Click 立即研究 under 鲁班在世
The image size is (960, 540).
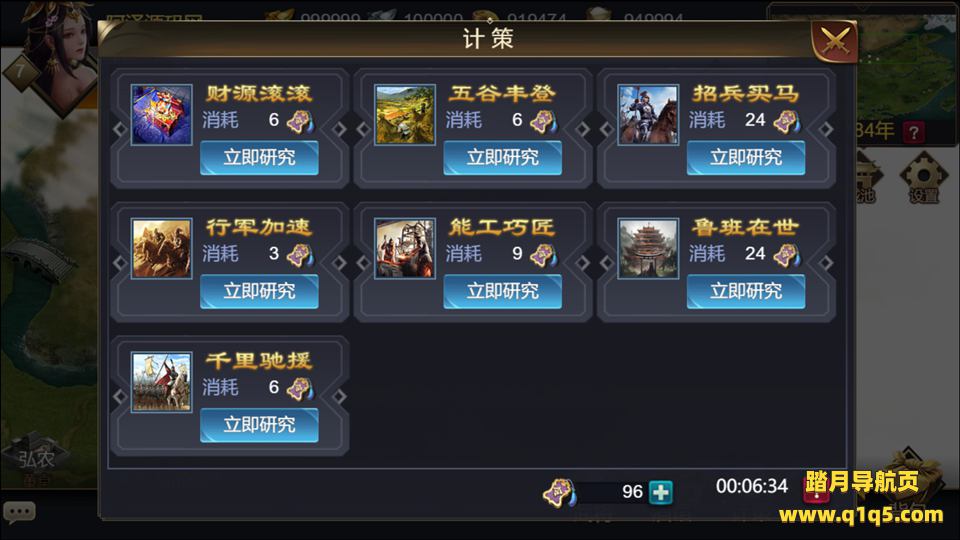coord(746,291)
